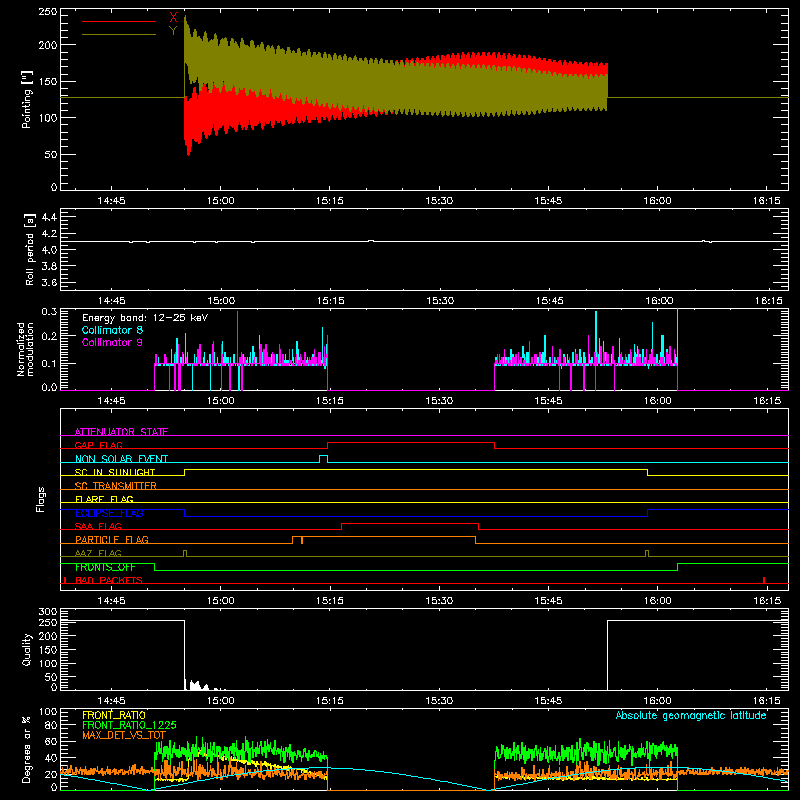Image resolution: width=800 pixels, height=800 pixels.
Task: Click the 15:30 tick under Quality plot
Action: coord(439,701)
